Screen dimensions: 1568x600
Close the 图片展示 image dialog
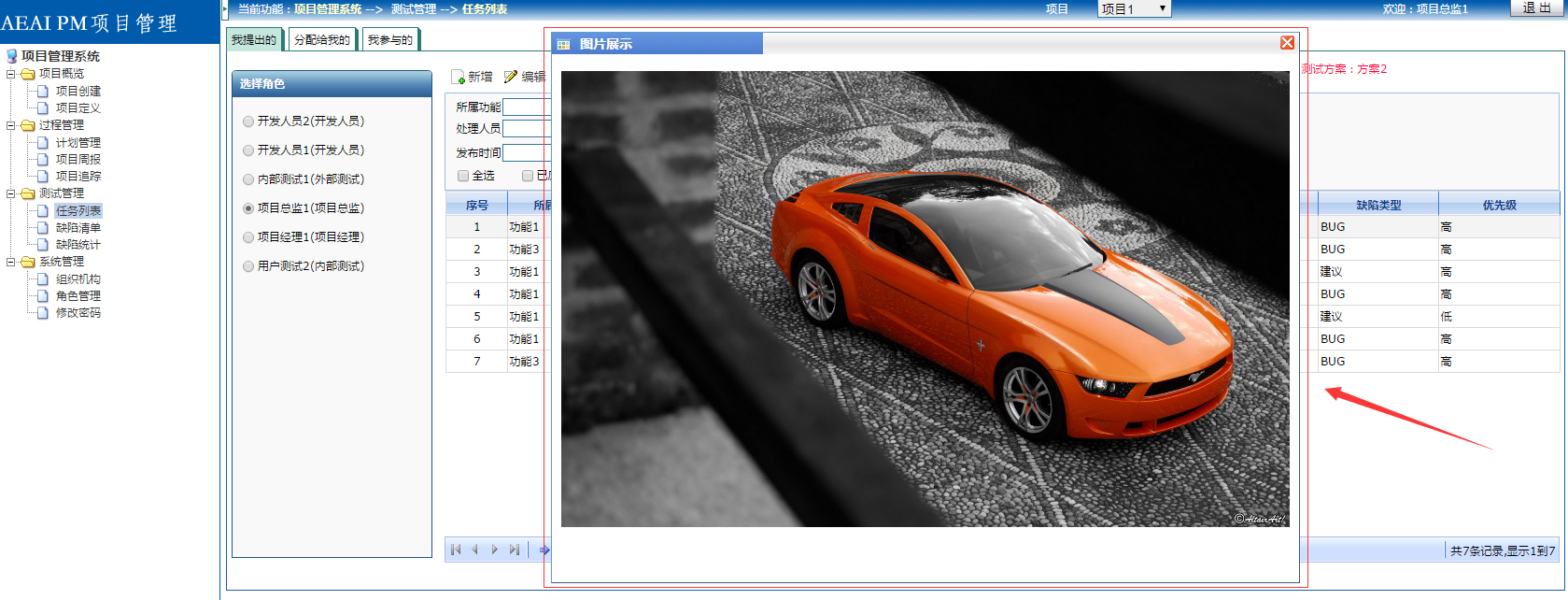click(x=1287, y=43)
